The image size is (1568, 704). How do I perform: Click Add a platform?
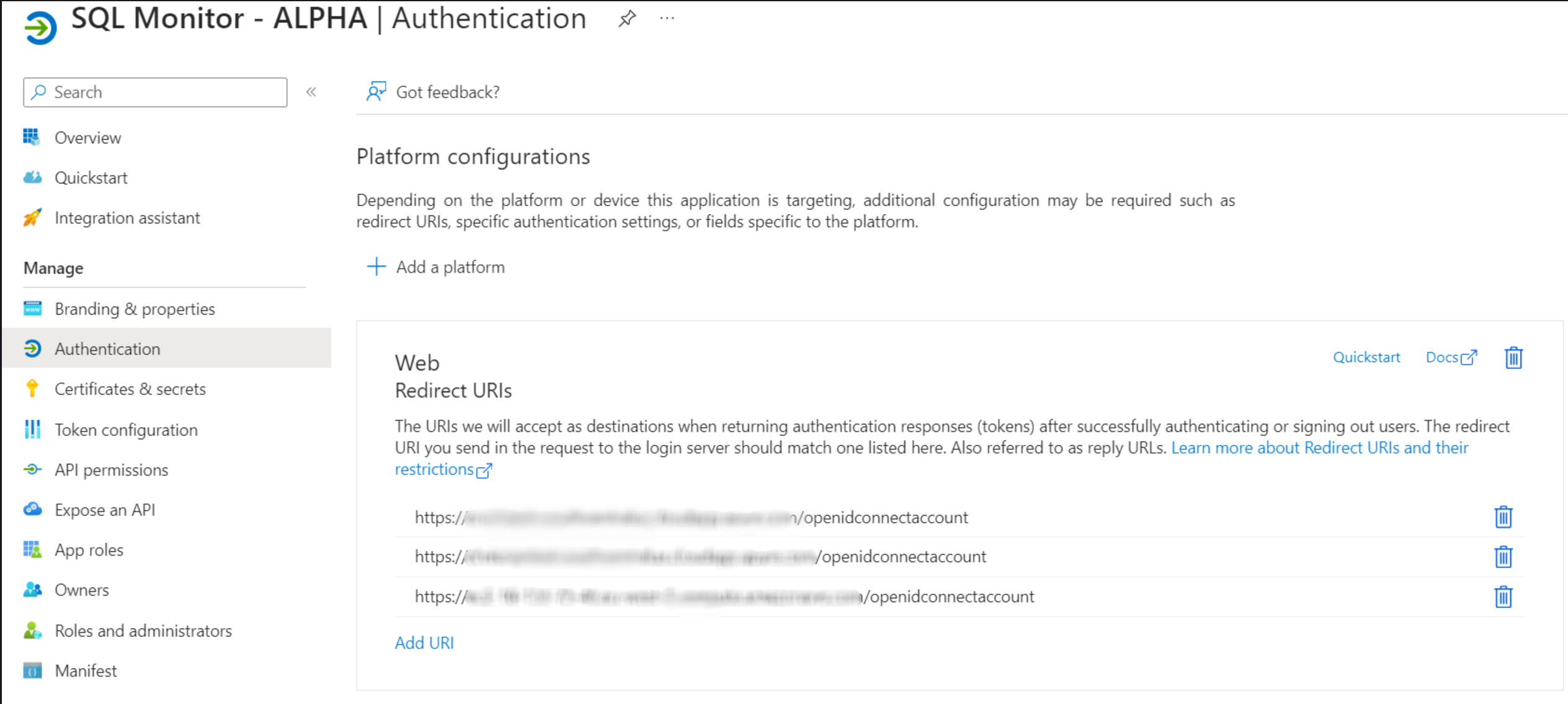pyautogui.click(x=436, y=267)
